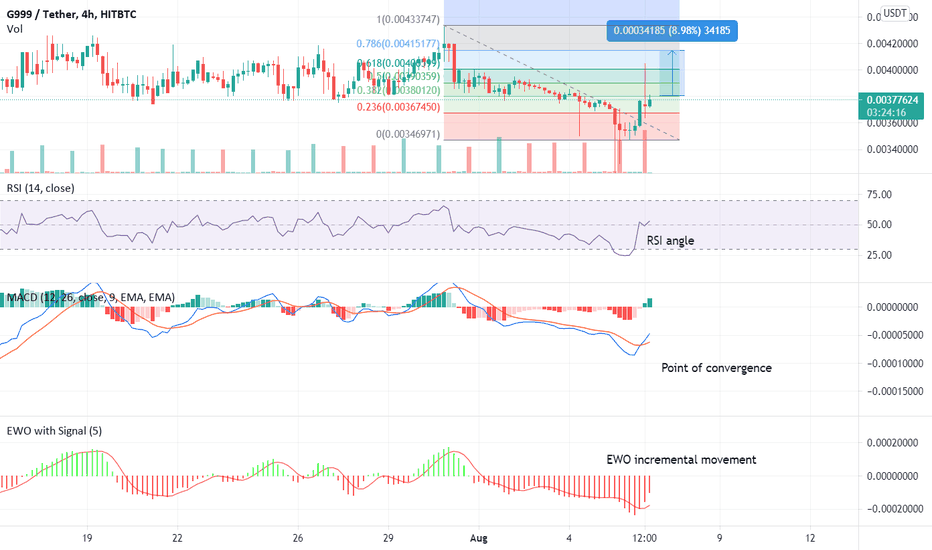Screen dimensions: 932x550
Task: Click the G999 / Tether symbol title
Action: tap(71, 14)
